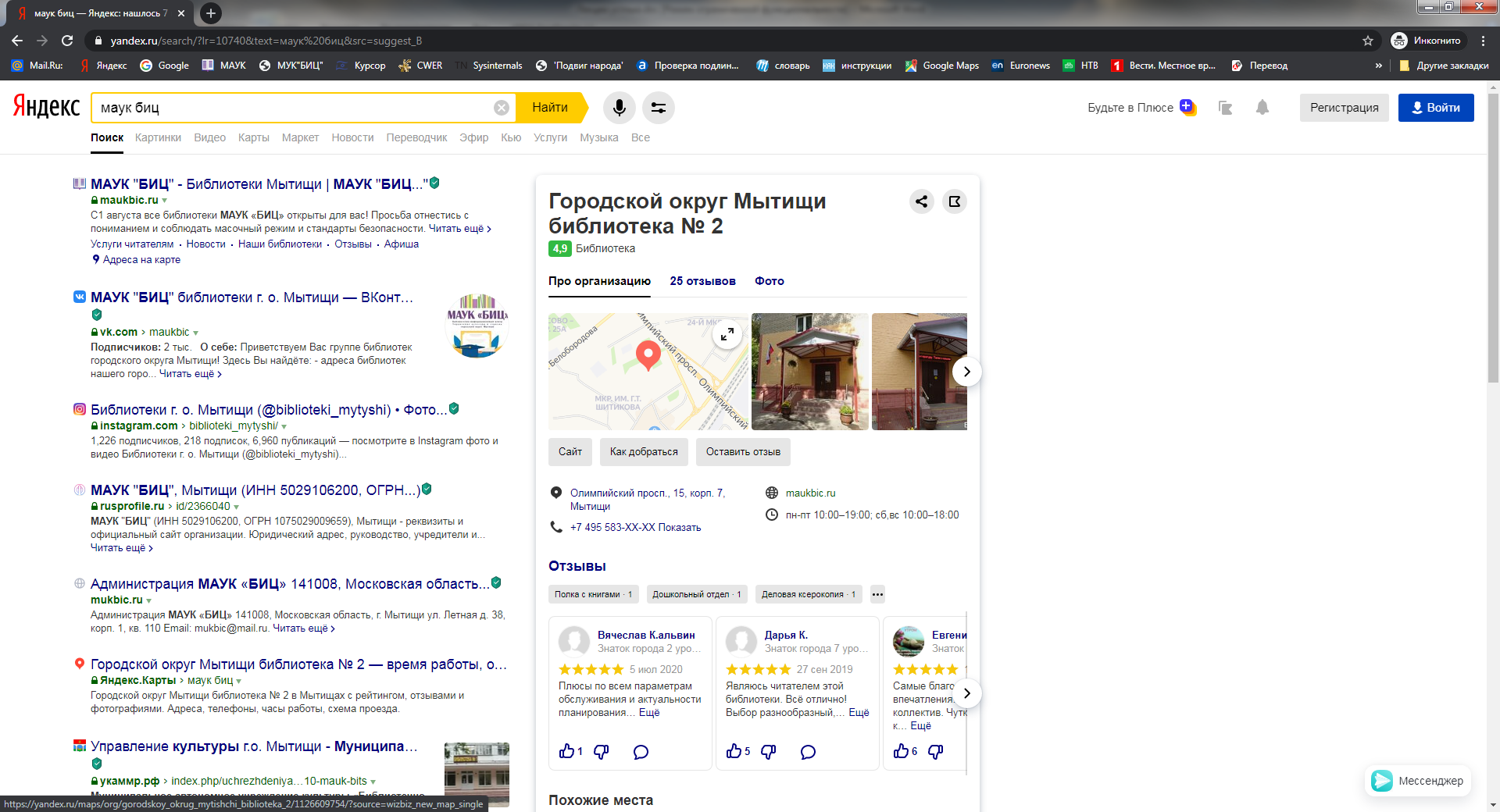Show more review tags ellipsis button
The height and width of the screenshot is (812, 1500).
pyautogui.click(x=877, y=594)
